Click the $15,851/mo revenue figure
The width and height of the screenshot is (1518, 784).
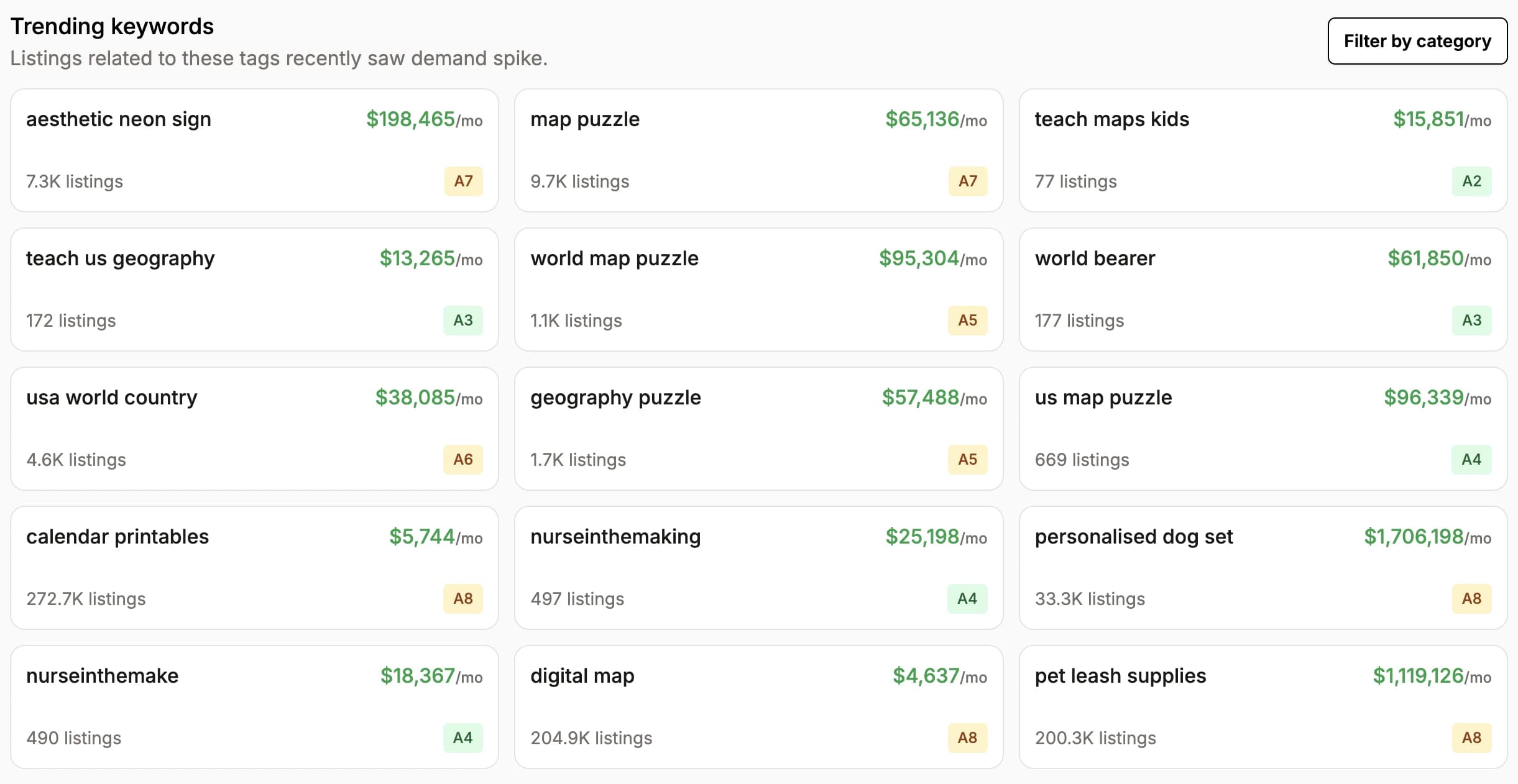tap(1442, 119)
